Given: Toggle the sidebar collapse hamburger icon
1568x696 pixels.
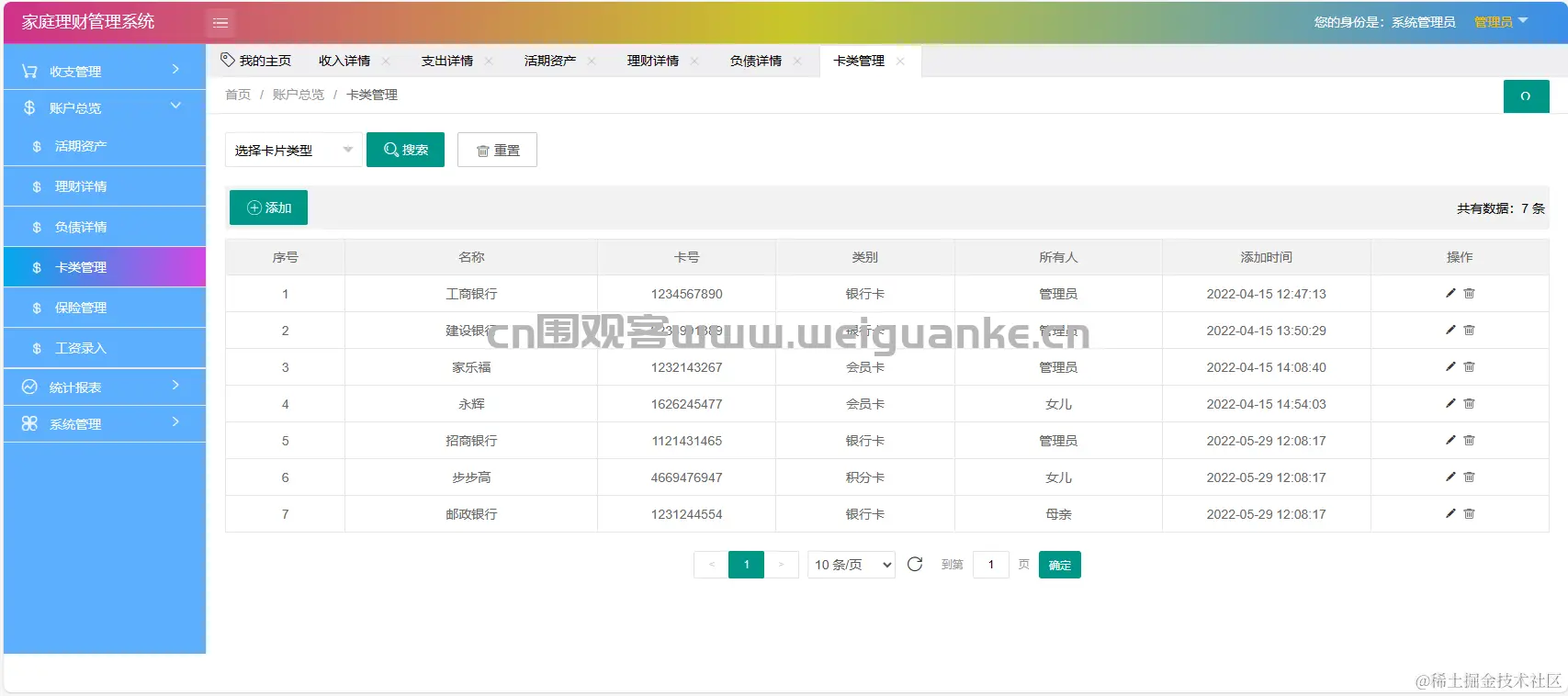Looking at the screenshot, I should pos(220,22).
